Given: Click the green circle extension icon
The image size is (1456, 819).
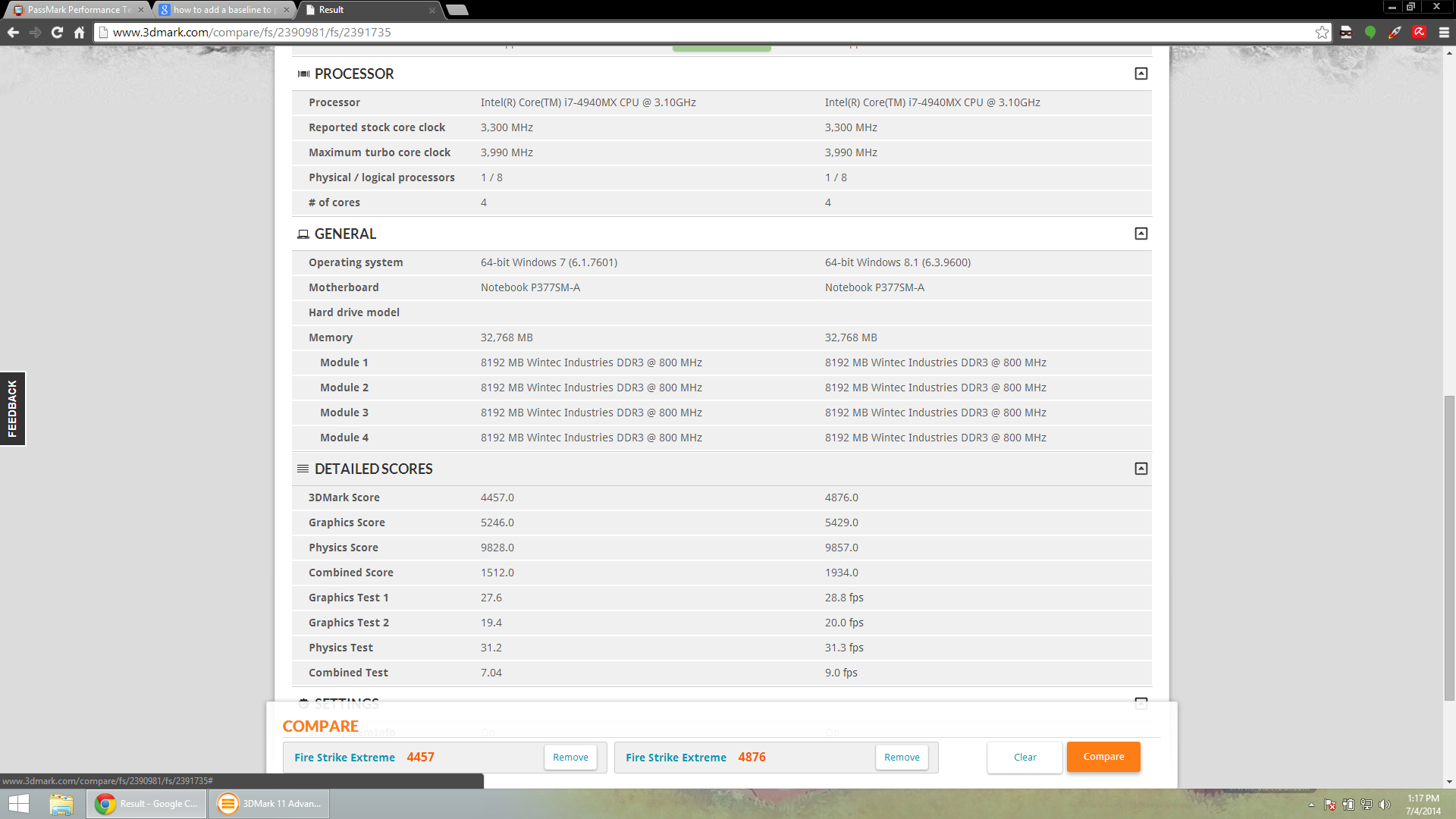Looking at the screenshot, I should point(1370,33).
